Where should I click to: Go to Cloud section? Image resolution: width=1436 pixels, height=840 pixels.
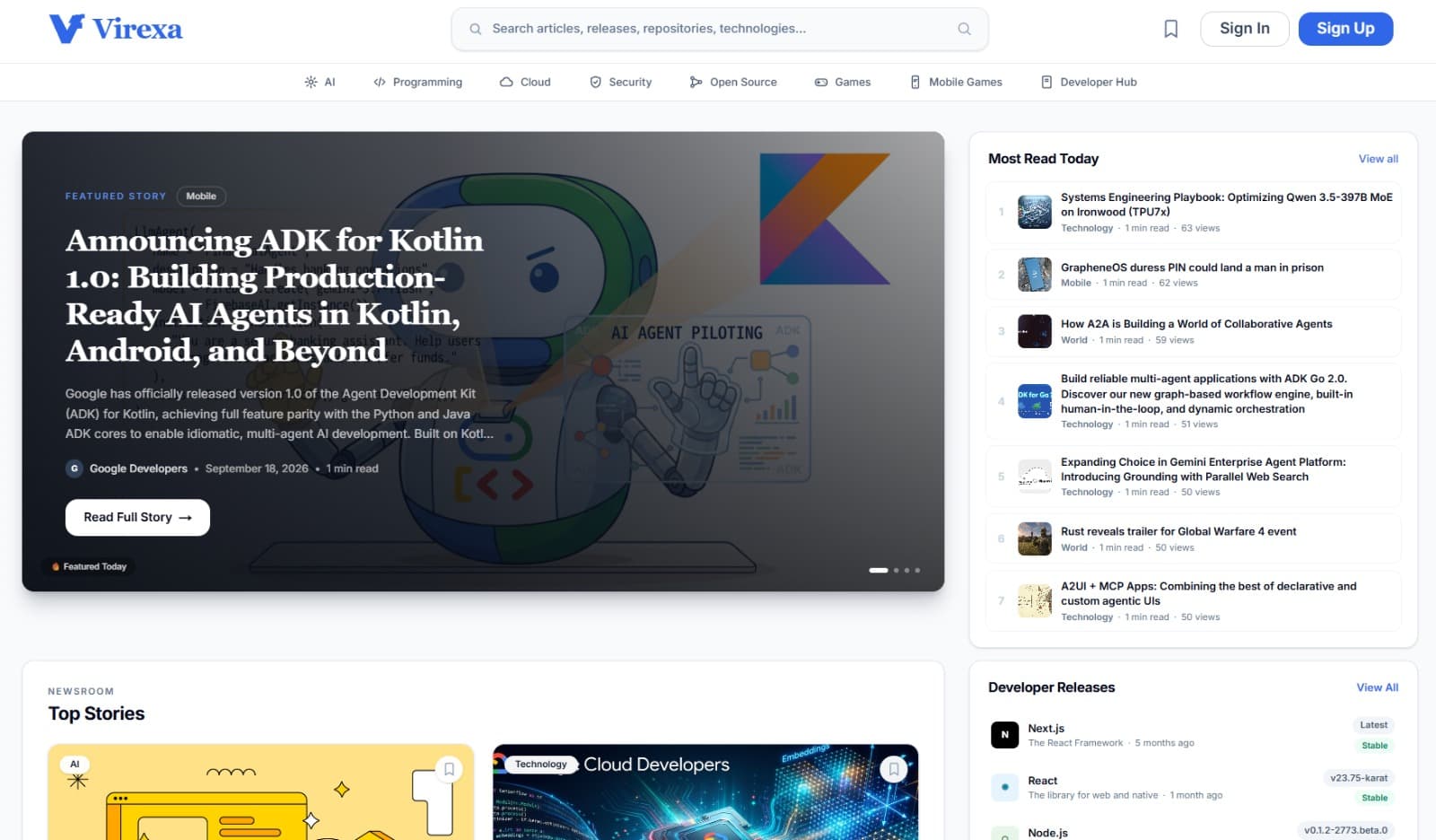(x=525, y=82)
